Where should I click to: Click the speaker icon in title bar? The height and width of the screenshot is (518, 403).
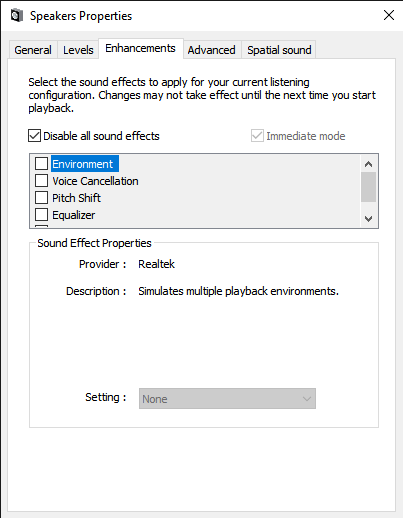[16, 16]
